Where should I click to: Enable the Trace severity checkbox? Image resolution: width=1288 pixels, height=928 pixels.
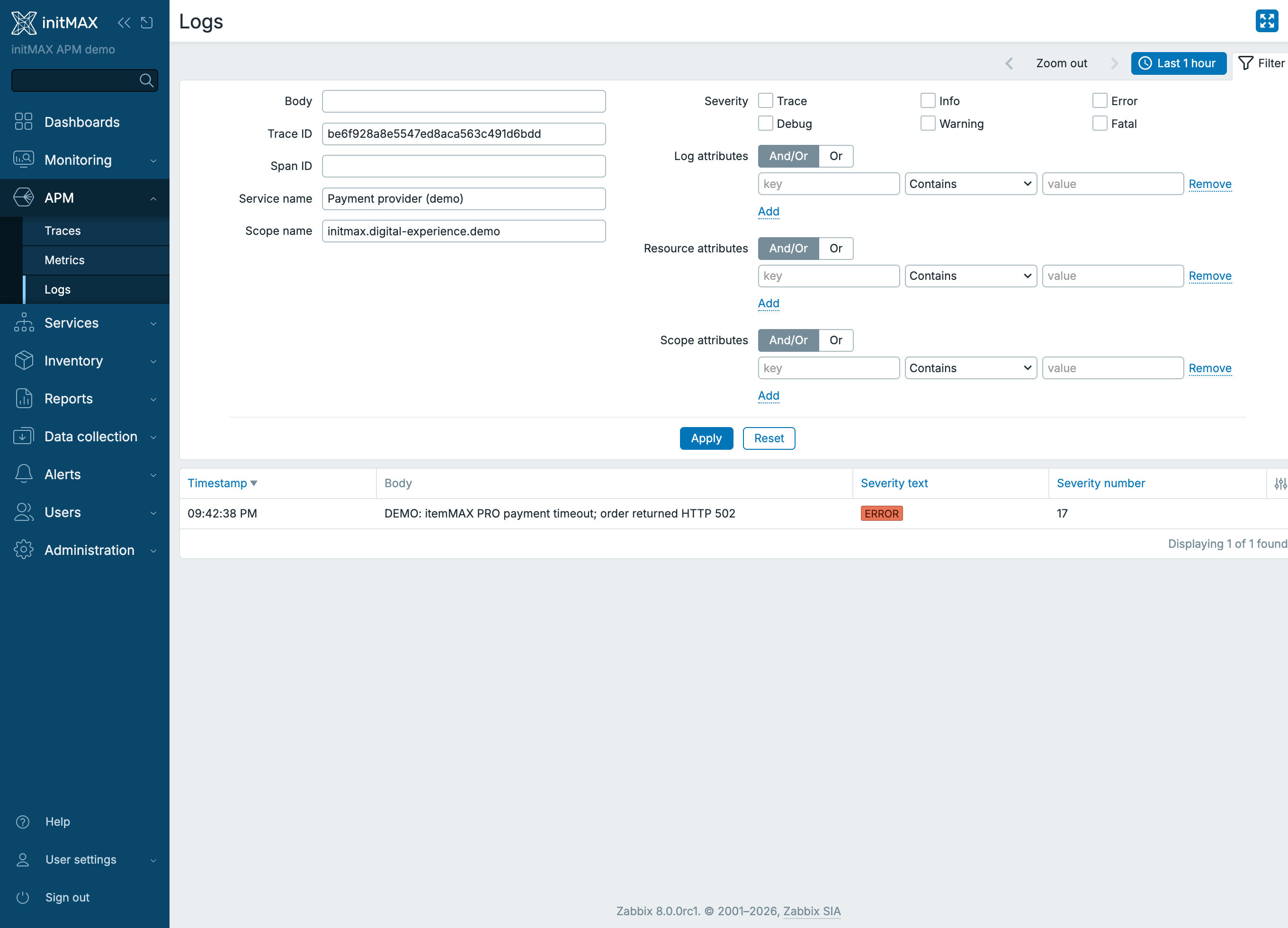765,100
